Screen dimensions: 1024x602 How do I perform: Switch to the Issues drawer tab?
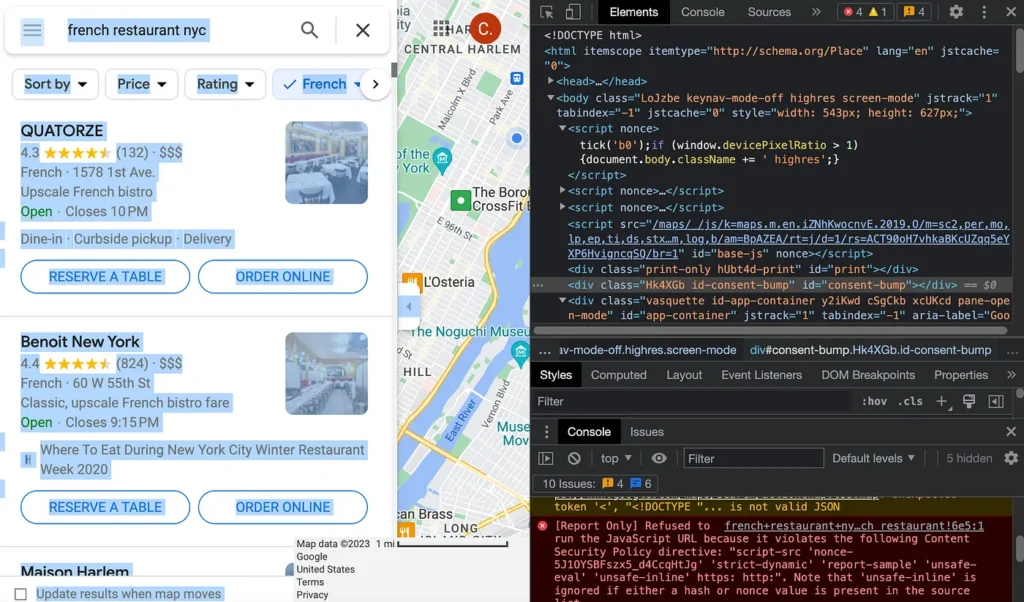click(x=647, y=432)
